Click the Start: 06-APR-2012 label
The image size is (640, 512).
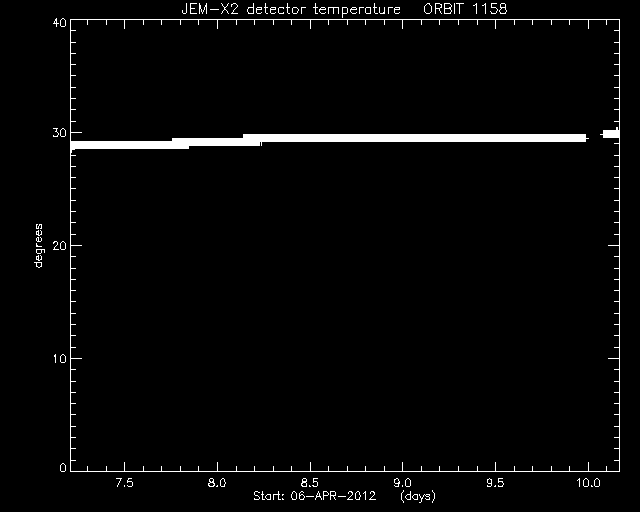click(x=314, y=496)
